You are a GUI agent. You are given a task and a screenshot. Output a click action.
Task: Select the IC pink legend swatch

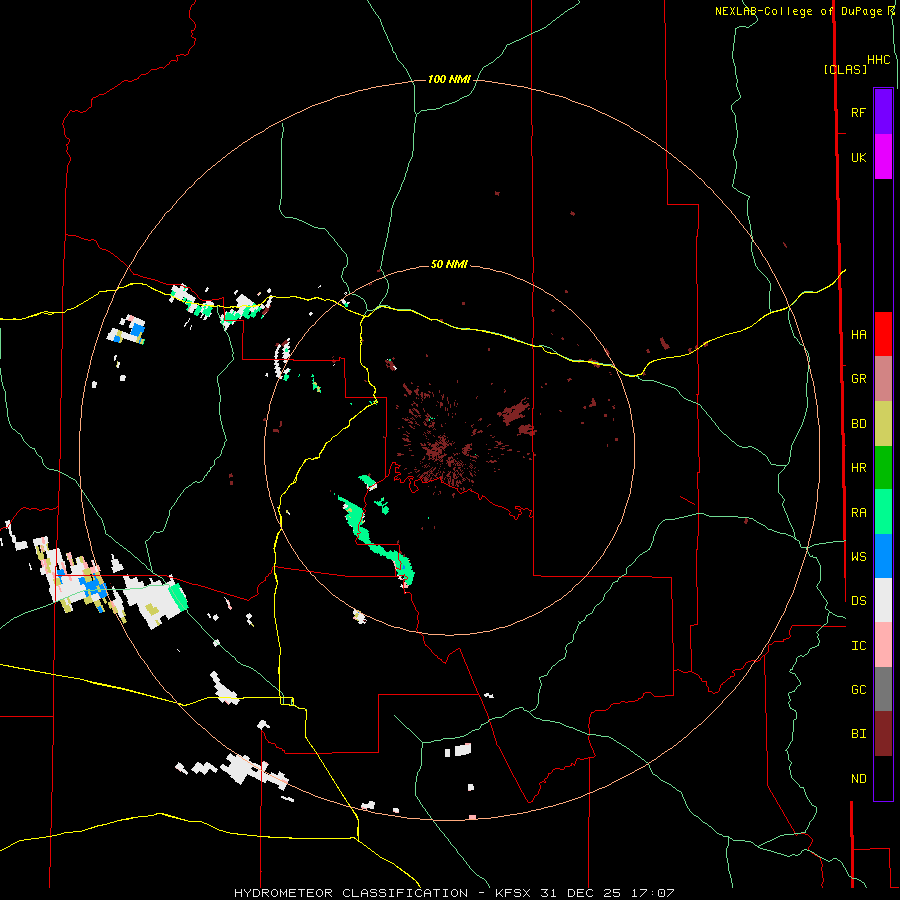click(883, 645)
